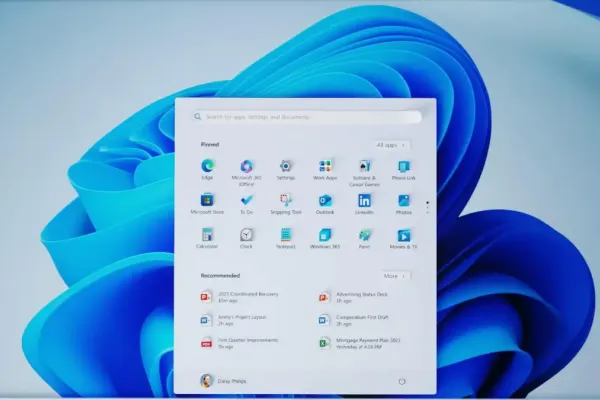Launch Microsoft 365 (Office) app
The image size is (600, 400).
pos(246,173)
